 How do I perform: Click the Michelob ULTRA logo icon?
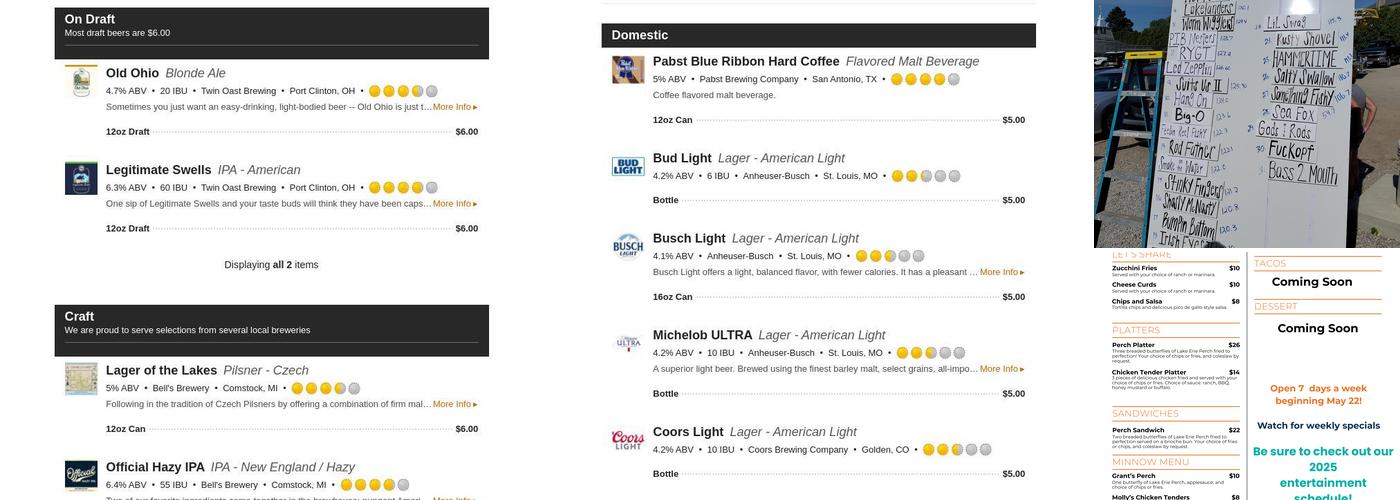(x=628, y=343)
